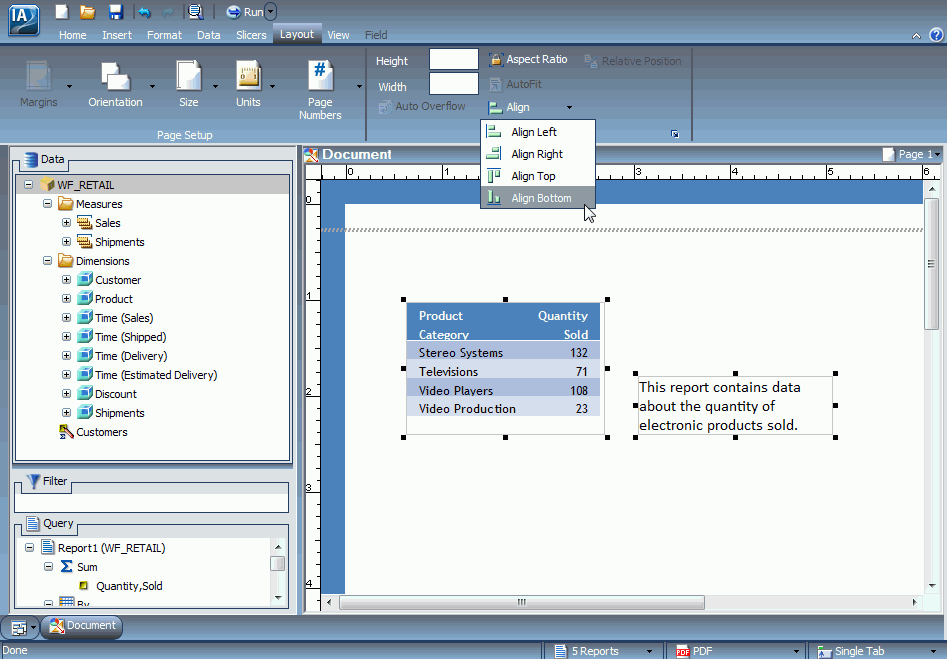Open the Align dropdown arrow
This screenshot has height=659, width=947.
pos(569,108)
